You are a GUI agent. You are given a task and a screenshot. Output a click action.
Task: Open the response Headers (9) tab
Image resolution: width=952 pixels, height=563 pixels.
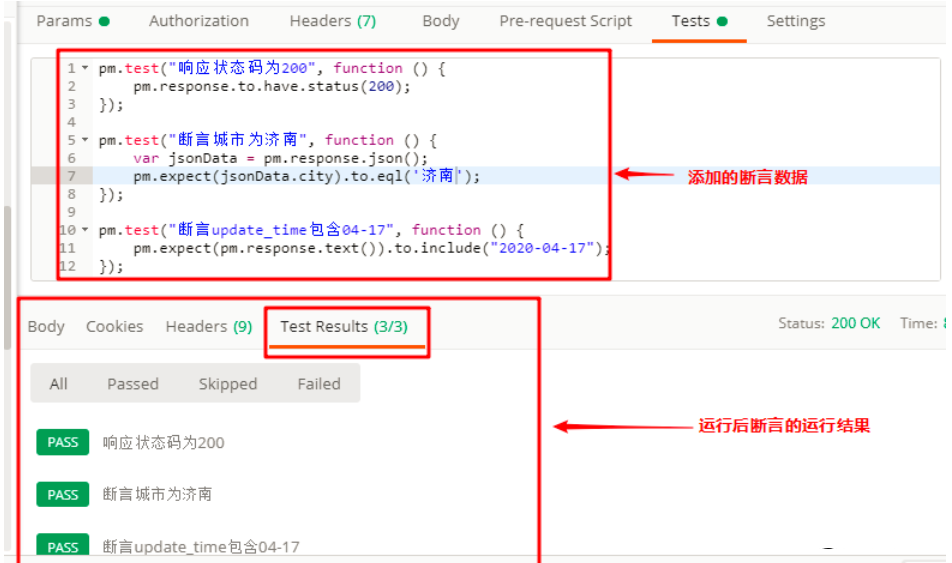pyautogui.click(x=208, y=326)
